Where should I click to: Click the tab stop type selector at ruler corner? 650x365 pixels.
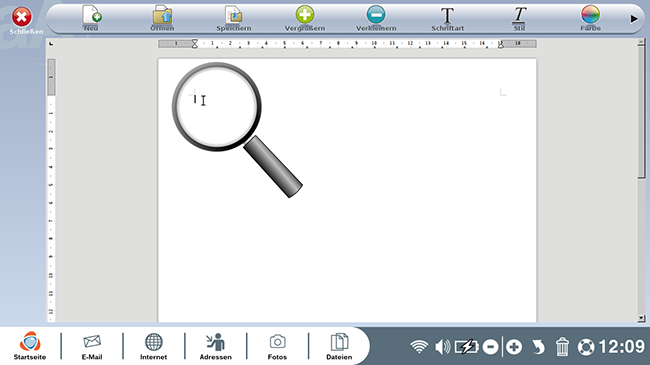[x=51, y=44]
